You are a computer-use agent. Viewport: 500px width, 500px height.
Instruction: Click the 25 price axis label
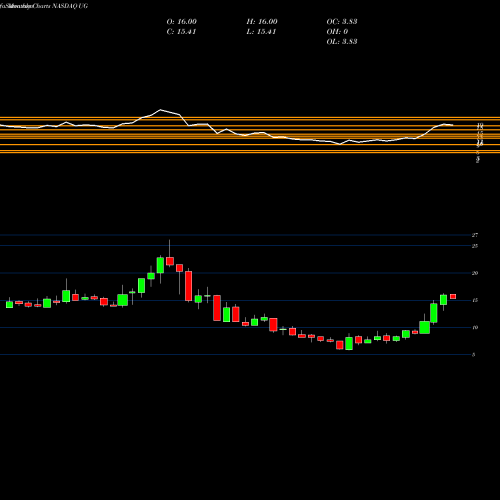click(x=475, y=246)
